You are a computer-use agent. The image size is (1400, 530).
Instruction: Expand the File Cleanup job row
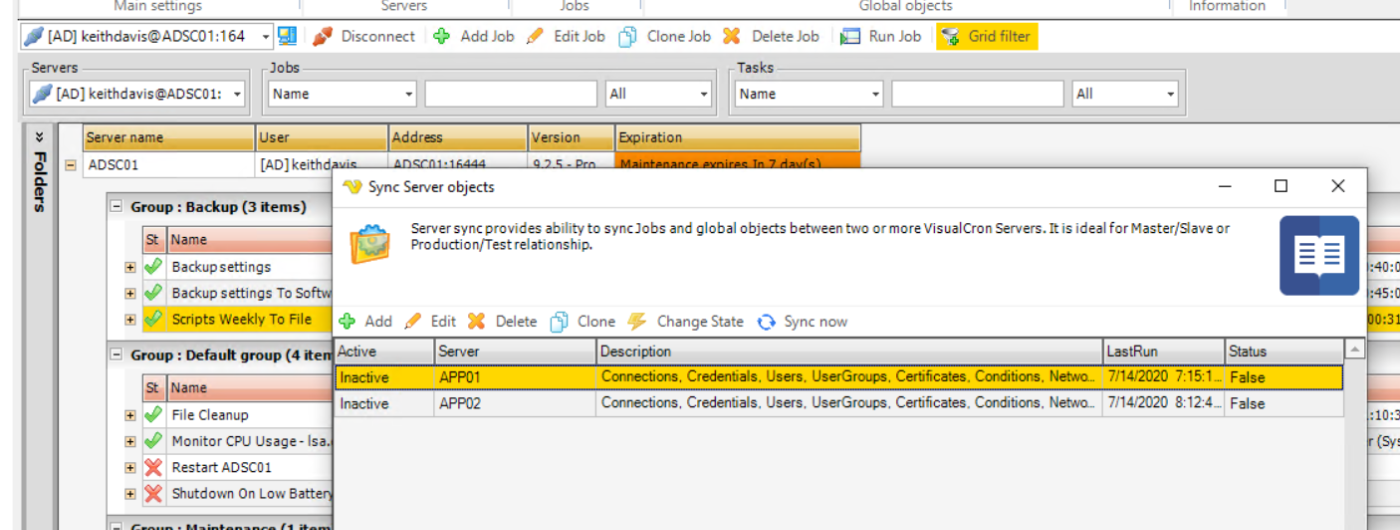[x=130, y=415]
